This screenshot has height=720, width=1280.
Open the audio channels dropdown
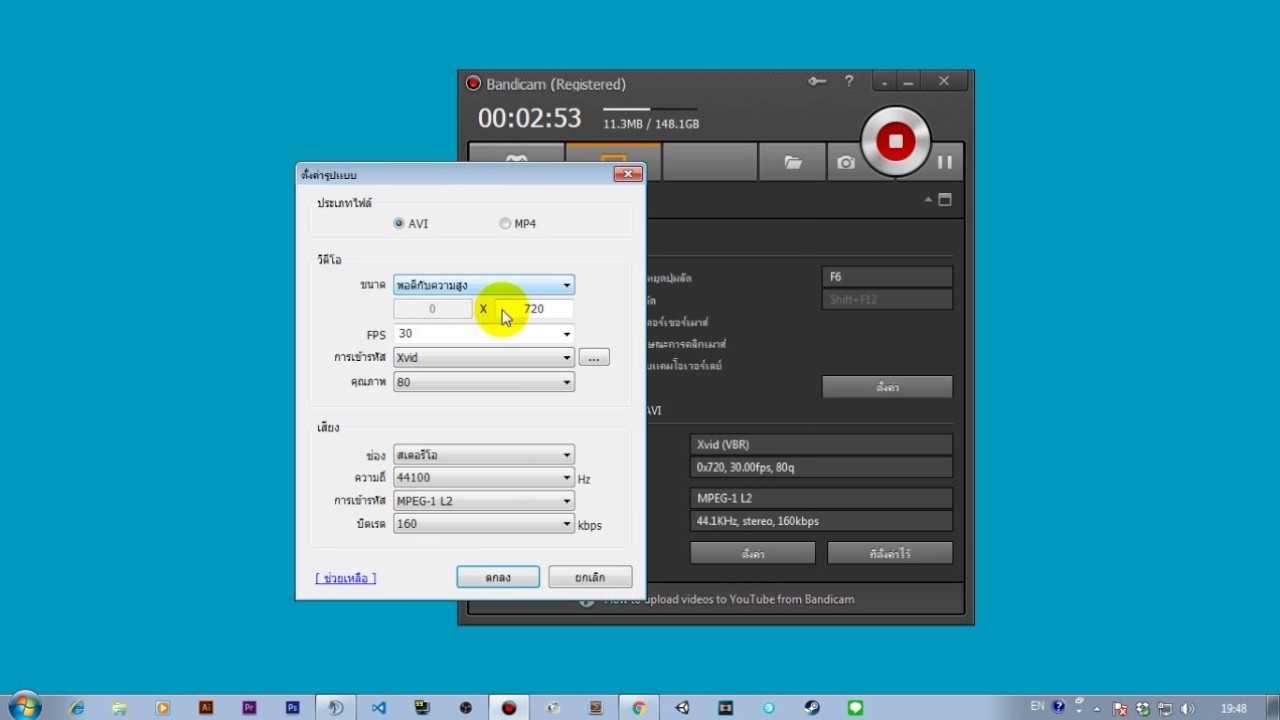tap(484, 455)
